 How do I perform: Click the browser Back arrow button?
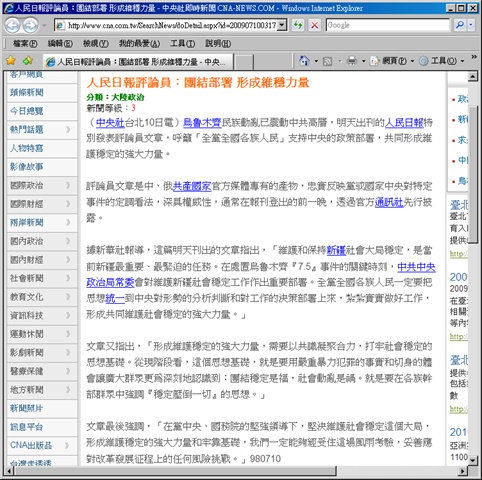tap(13, 25)
